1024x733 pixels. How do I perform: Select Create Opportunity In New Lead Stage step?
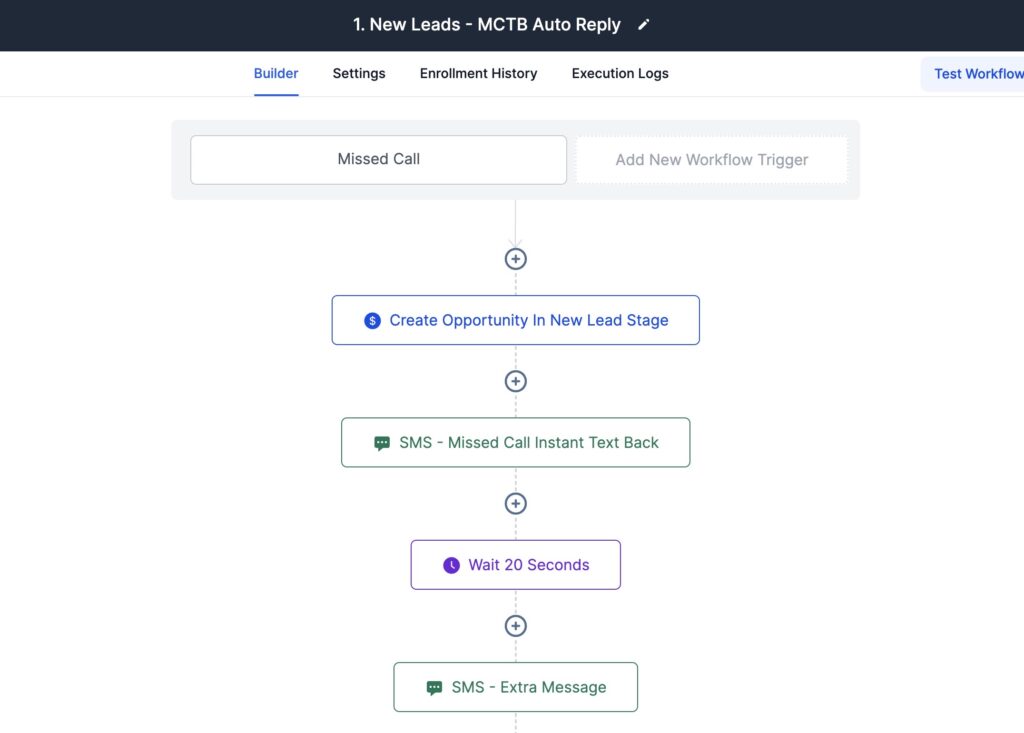(528, 321)
